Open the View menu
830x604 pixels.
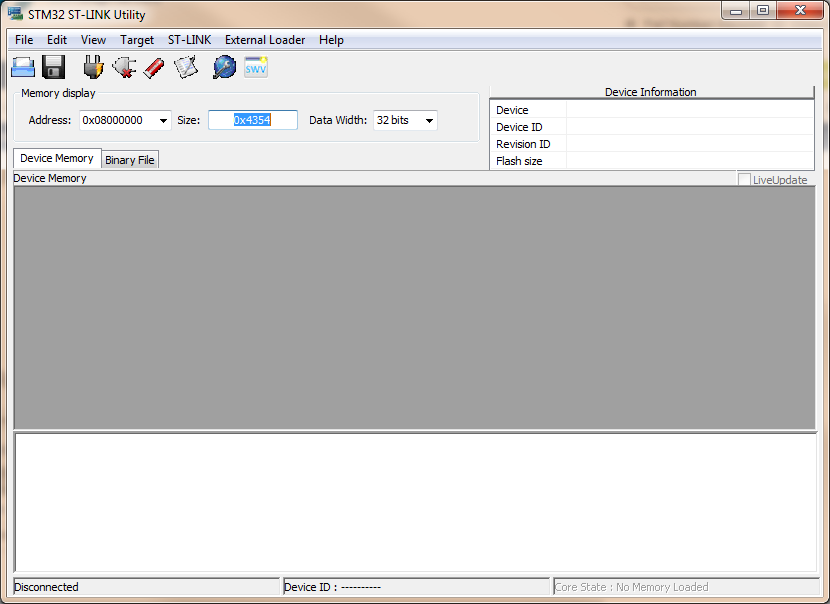(x=93, y=40)
